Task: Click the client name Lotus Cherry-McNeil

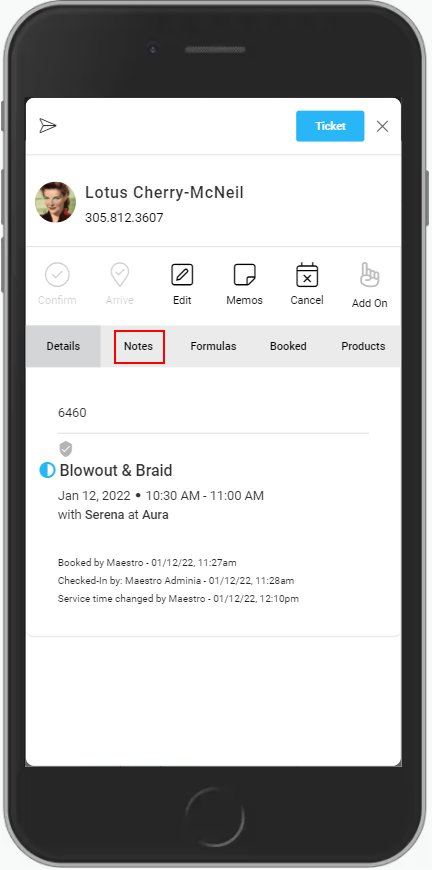Action: coord(164,193)
